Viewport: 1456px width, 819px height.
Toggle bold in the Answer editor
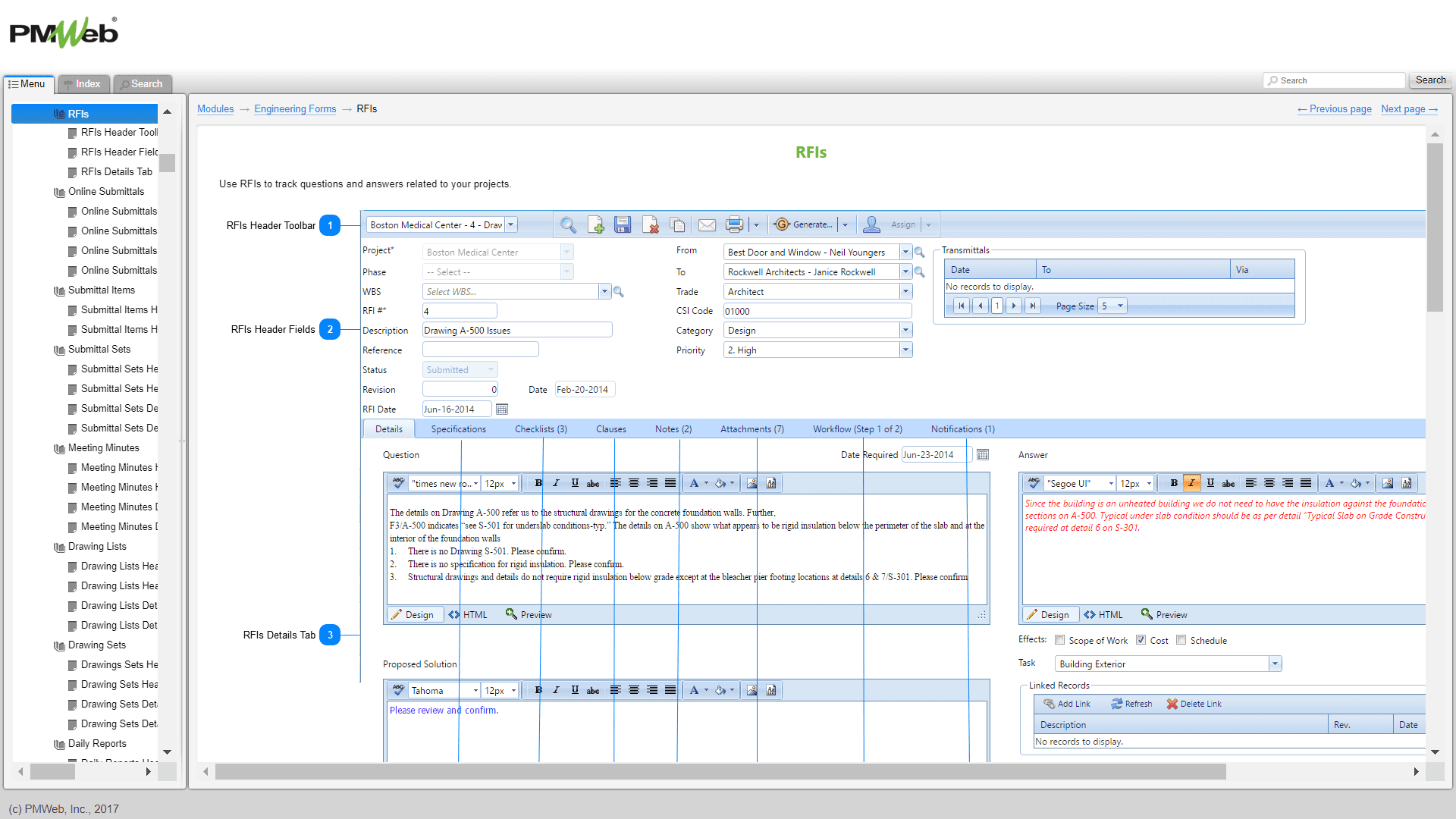pos(1174,483)
